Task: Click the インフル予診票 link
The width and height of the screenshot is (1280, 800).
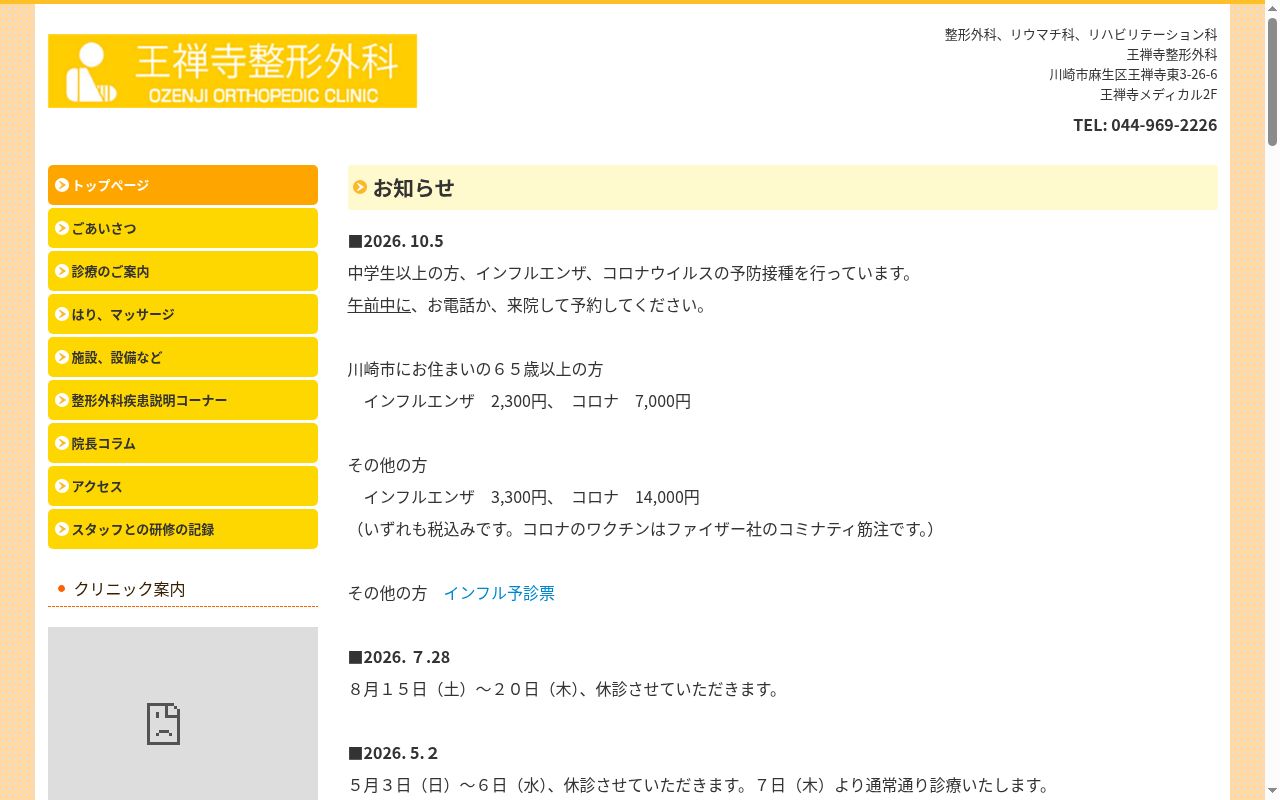Action: (499, 593)
